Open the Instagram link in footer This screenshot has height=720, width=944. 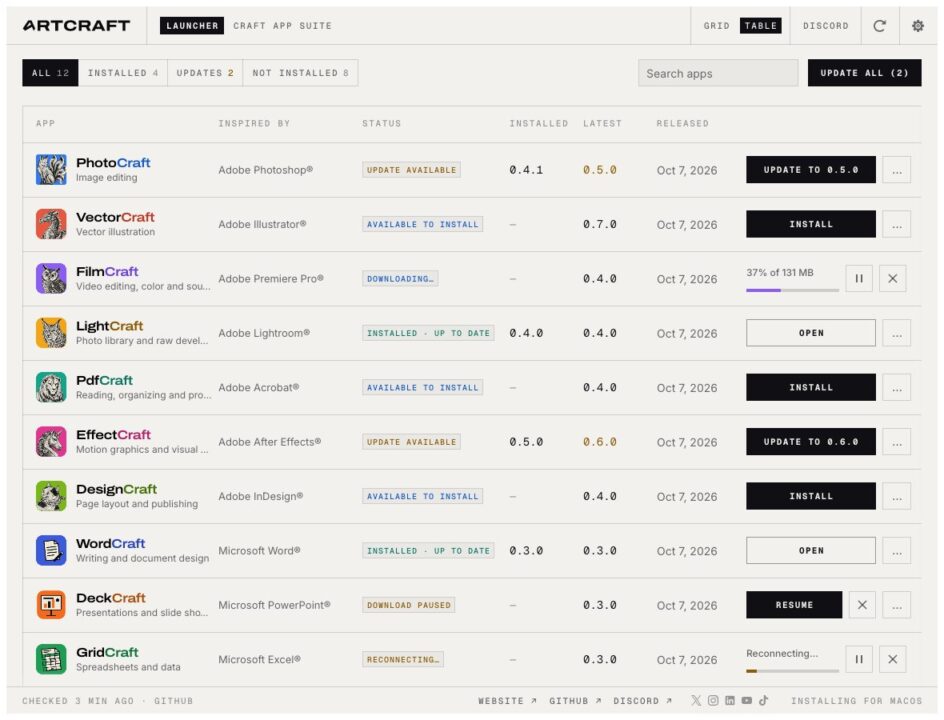pos(713,700)
